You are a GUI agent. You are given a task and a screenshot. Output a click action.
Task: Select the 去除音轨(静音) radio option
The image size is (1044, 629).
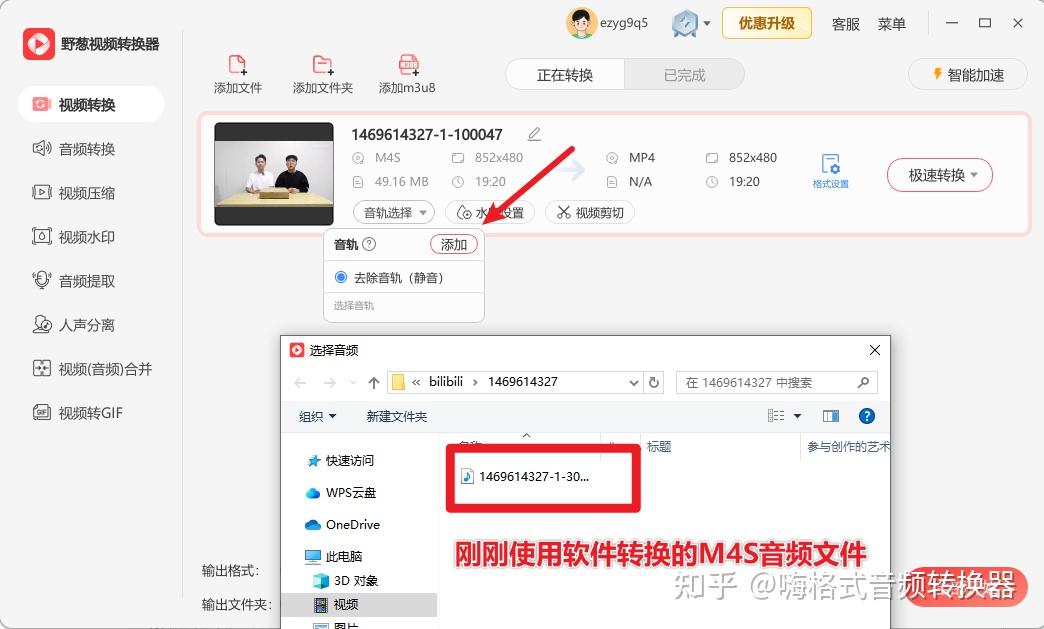tap(340, 277)
